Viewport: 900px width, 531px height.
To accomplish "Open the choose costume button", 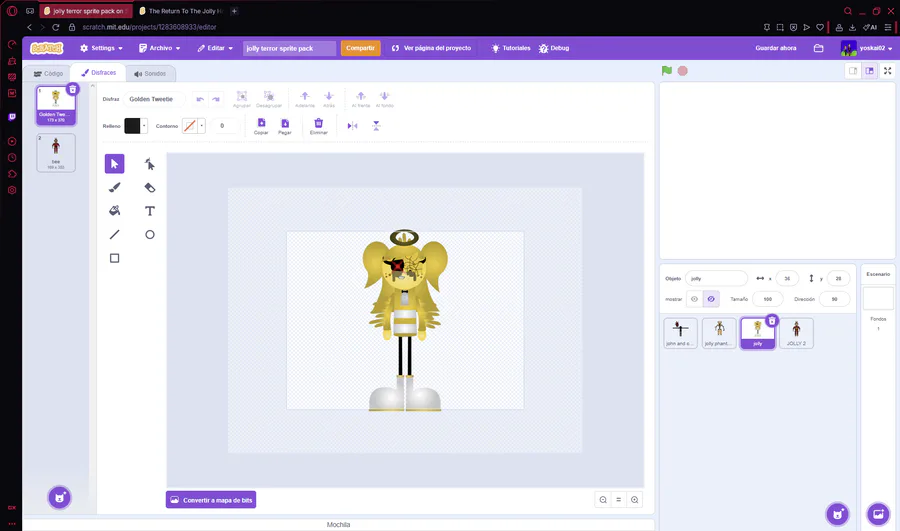I will [x=59, y=498].
